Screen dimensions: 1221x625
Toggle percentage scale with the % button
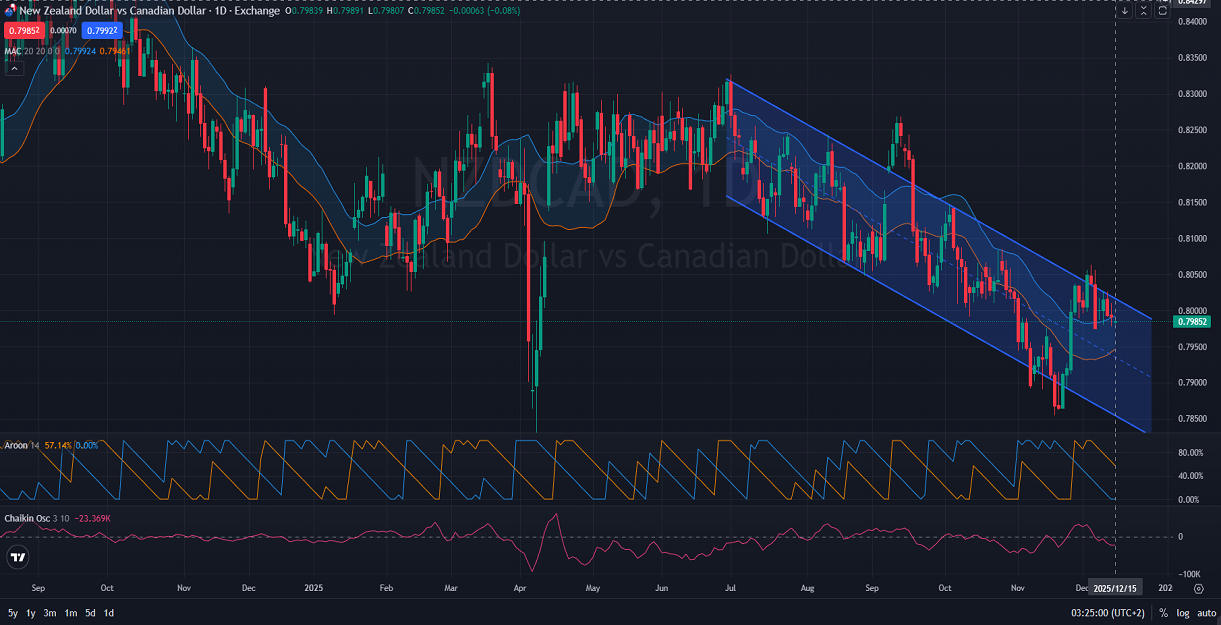(1161, 611)
